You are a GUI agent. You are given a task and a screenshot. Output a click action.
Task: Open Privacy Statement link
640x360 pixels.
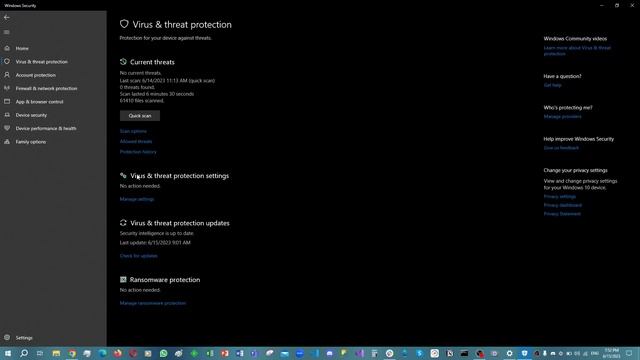(x=562, y=214)
